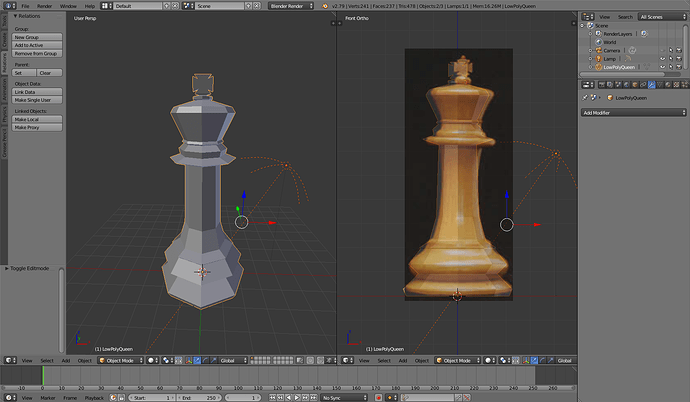
Task: Toggle Lamp visibility eye in outliner
Action: pyautogui.click(x=663, y=58)
